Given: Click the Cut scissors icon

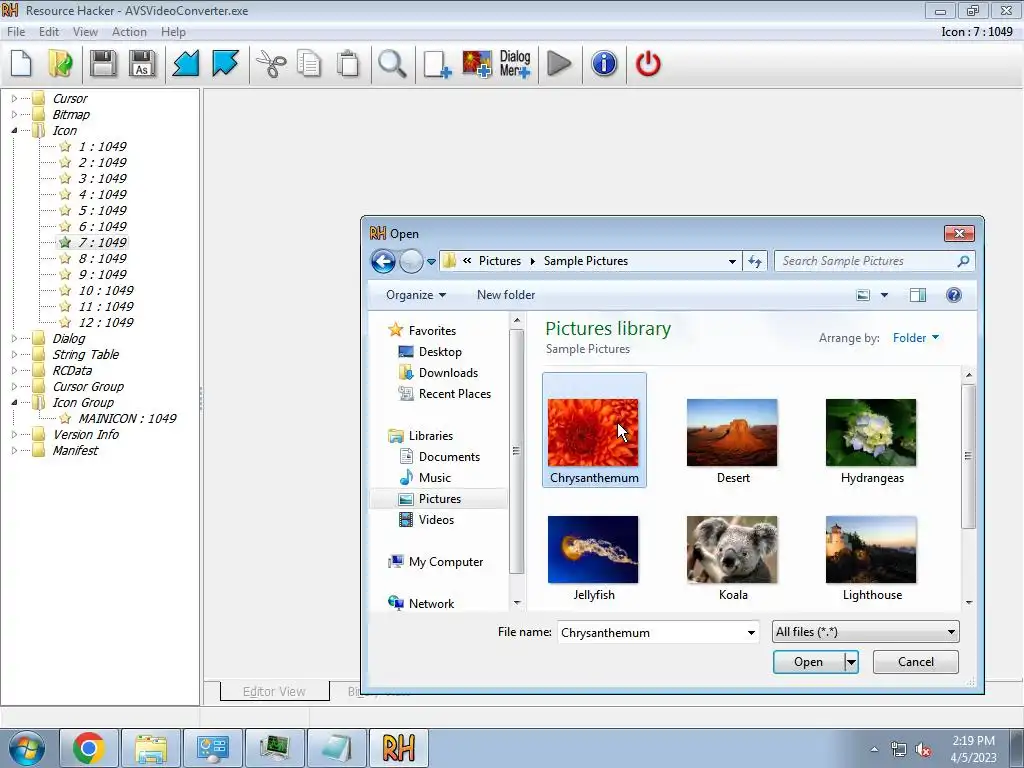Looking at the screenshot, I should tap(271, 64).
